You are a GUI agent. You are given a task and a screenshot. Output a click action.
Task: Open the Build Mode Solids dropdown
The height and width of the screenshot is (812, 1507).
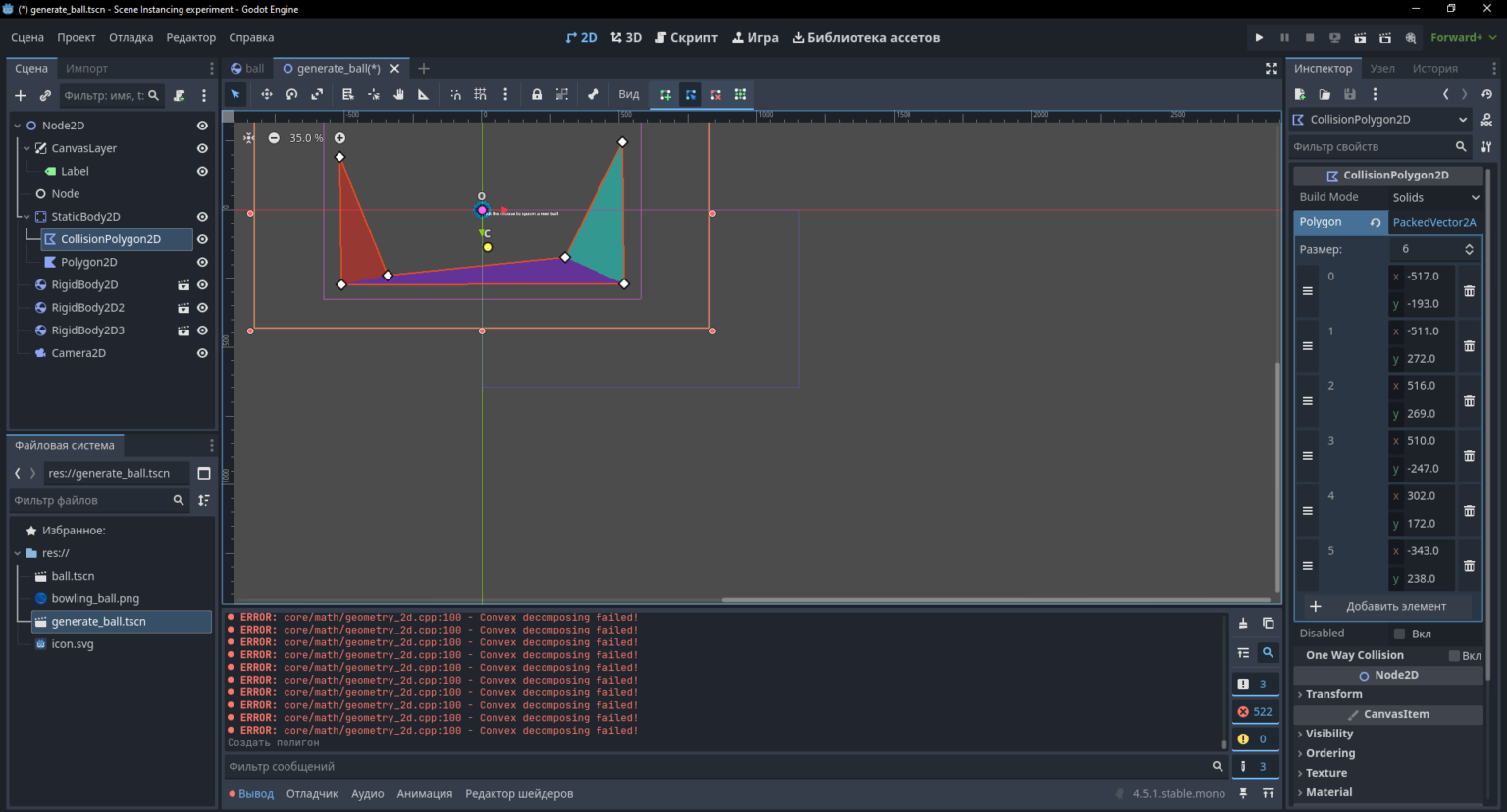tap(1435, 197)
